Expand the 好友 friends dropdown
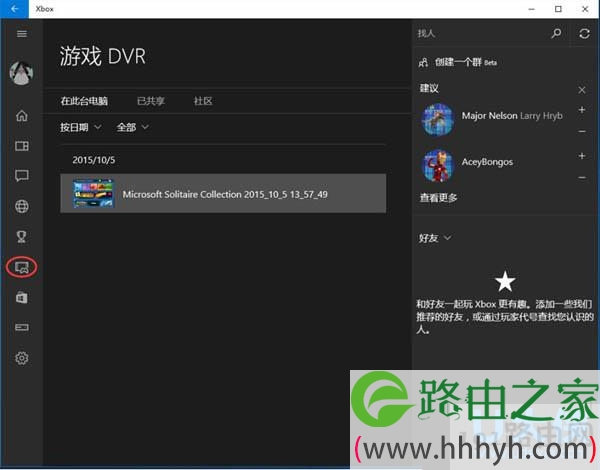 pyautogui.click(x=435, y=238)
